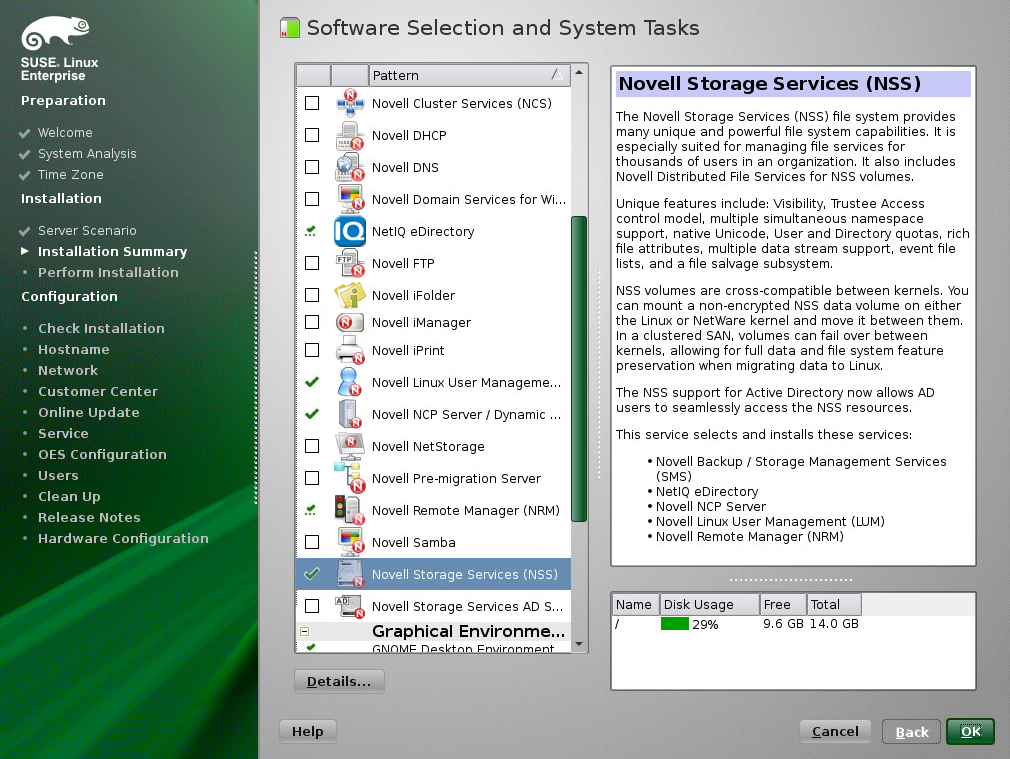Viewport: 1010px width, 759px height.
Task: Enable the Novell DHCP checkbox
Action: point(311,135)
